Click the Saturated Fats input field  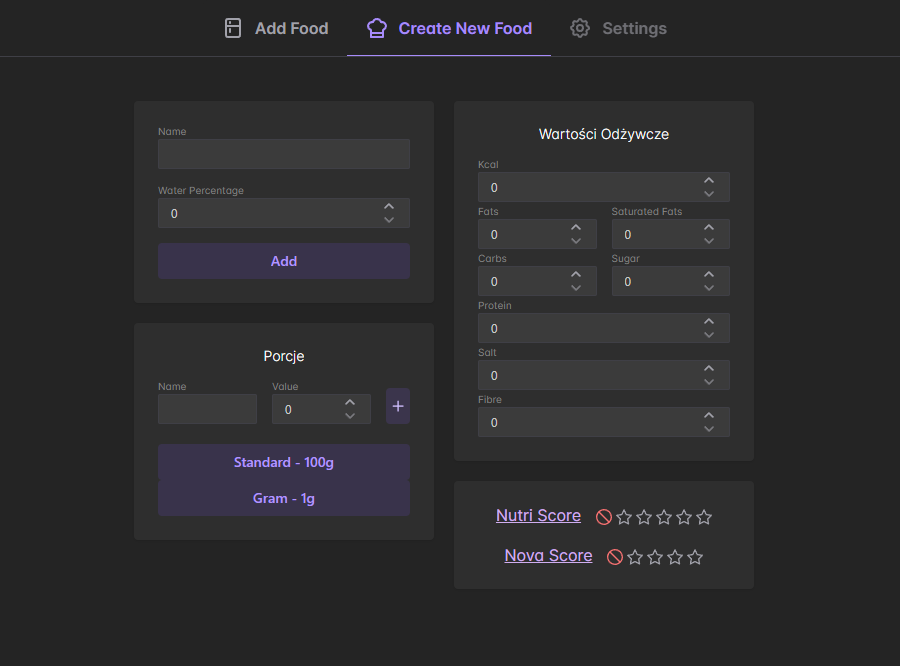(670, 234)
